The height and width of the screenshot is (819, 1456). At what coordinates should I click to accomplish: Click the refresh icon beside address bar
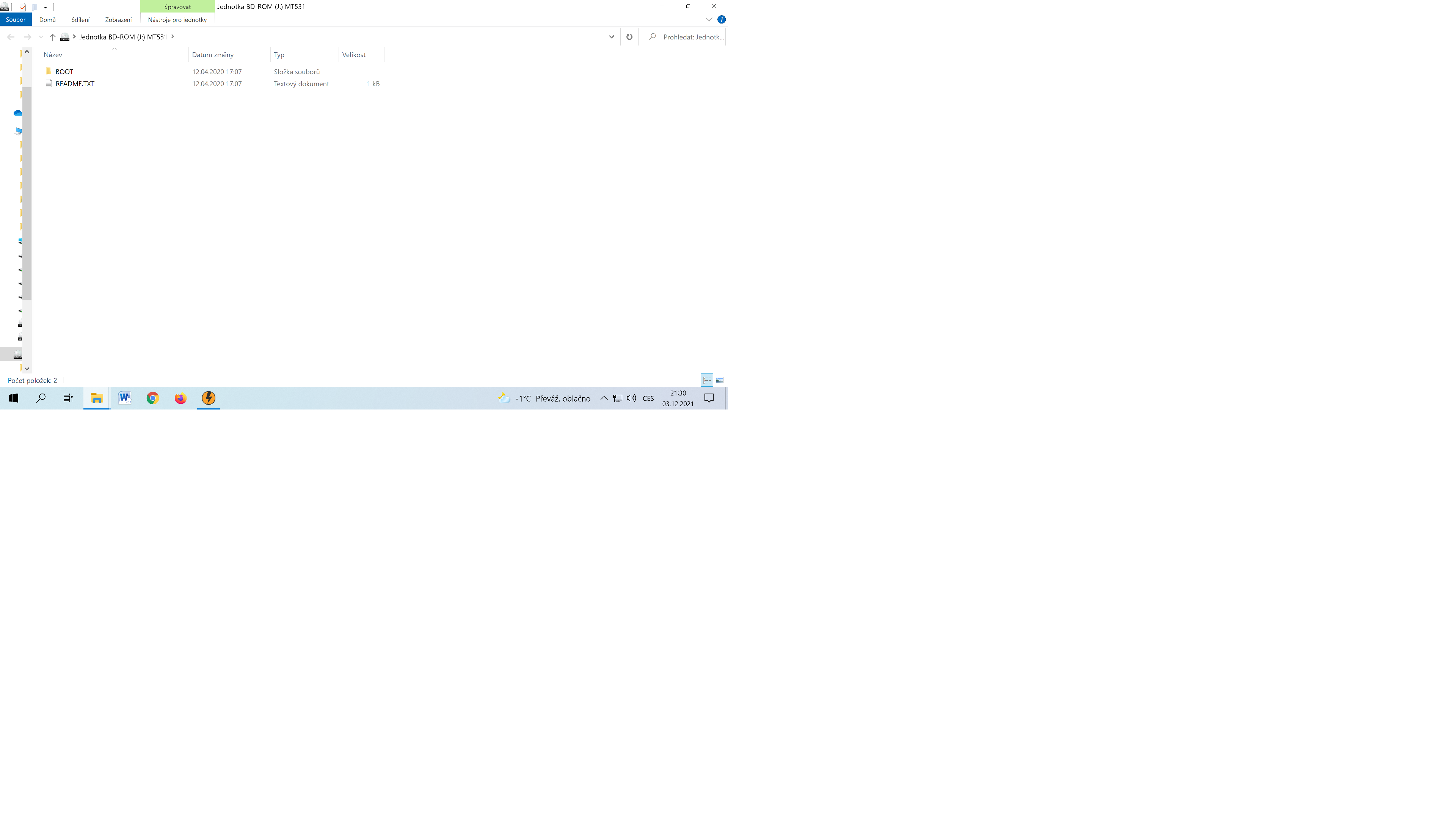629,37
